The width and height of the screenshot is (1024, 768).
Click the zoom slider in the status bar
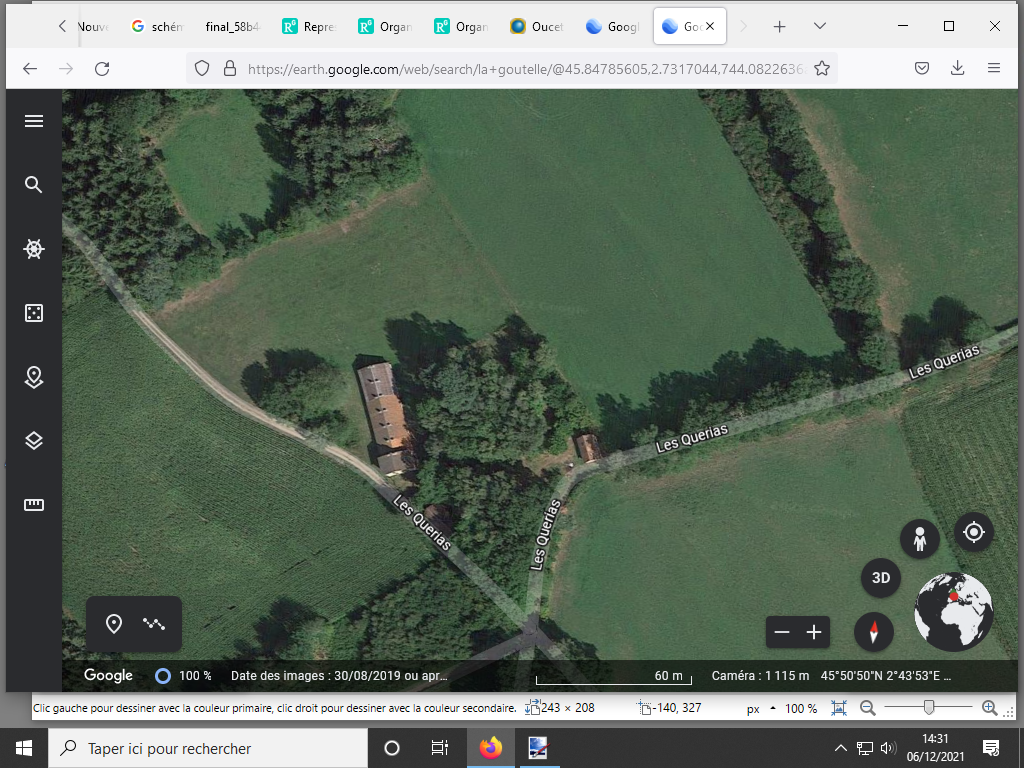click(x=929, y=708)
